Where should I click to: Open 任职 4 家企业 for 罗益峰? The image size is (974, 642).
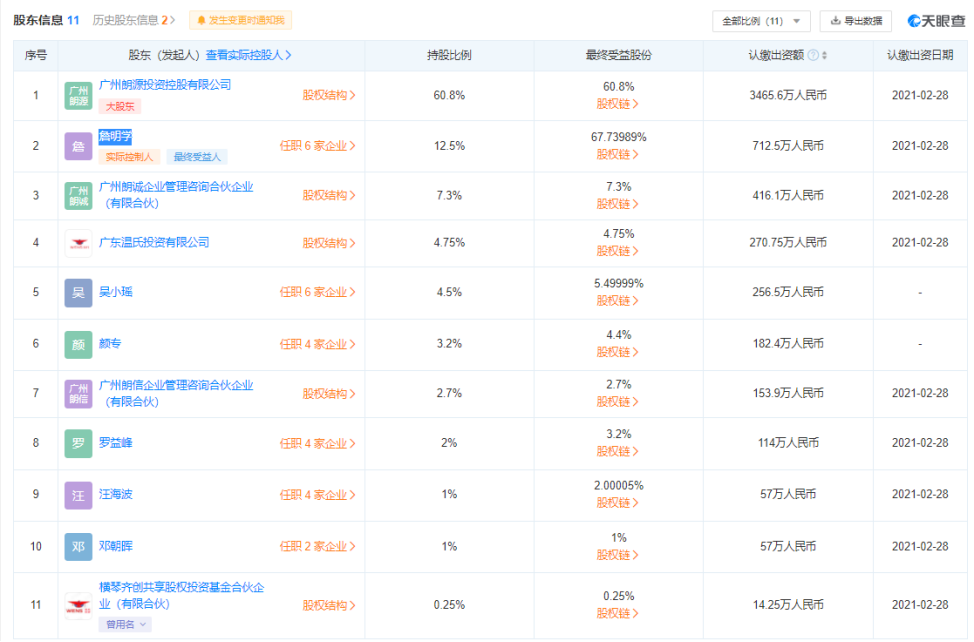(317, 444)
